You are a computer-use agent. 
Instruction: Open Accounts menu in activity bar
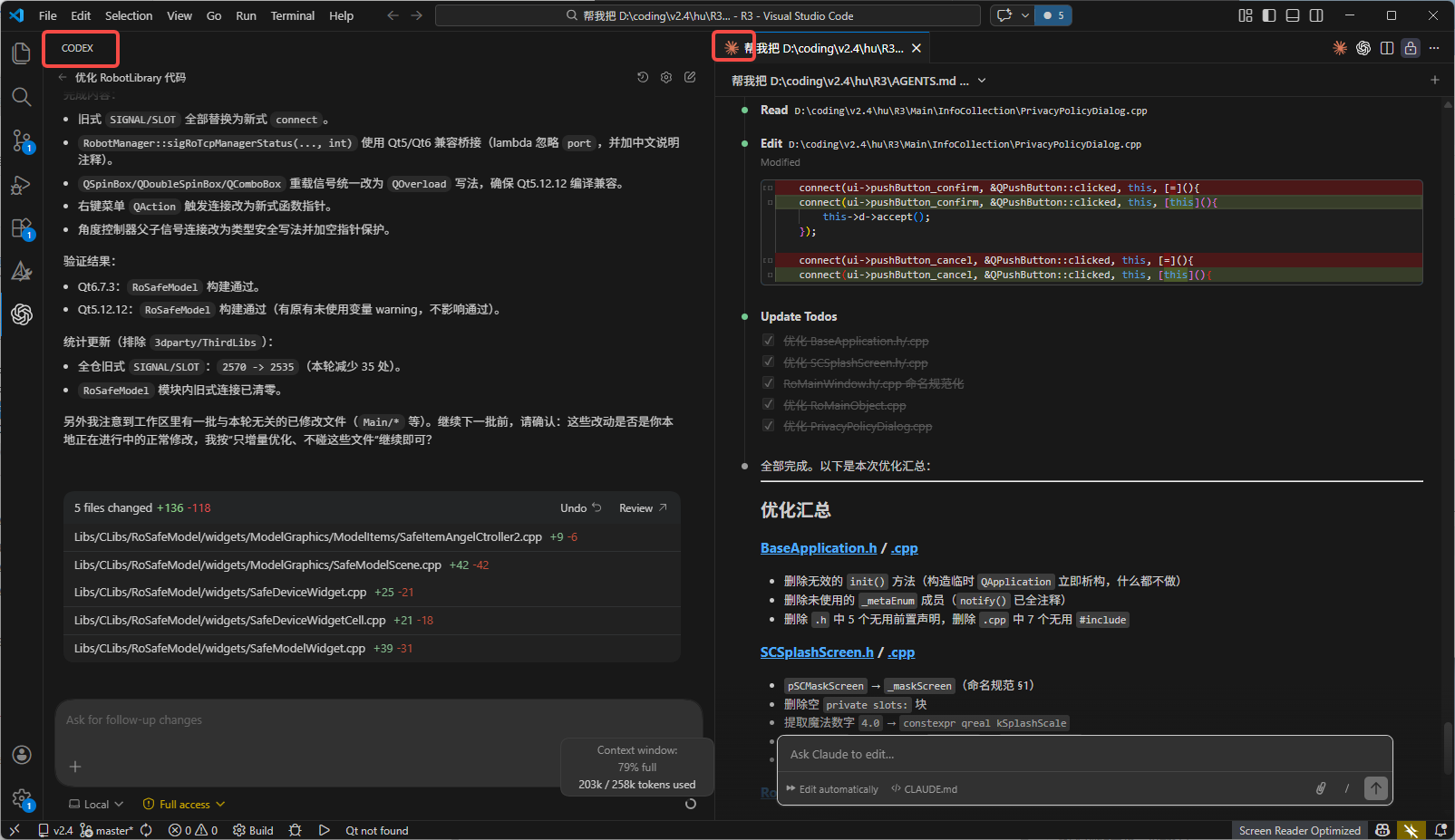[22, 755]
